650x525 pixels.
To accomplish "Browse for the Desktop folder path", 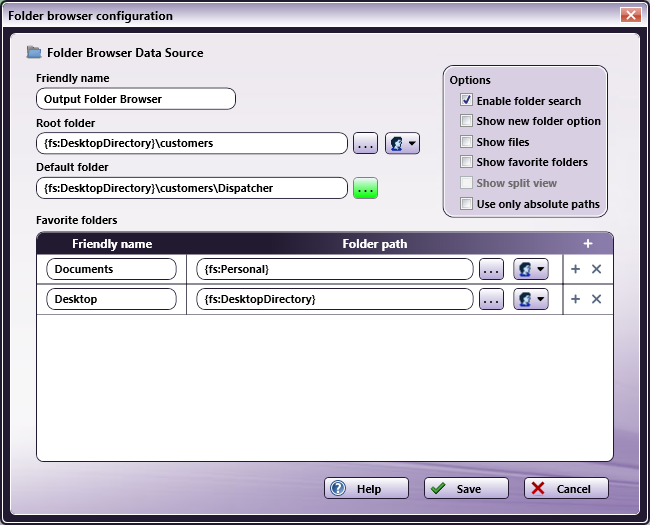I will (491, 299).
